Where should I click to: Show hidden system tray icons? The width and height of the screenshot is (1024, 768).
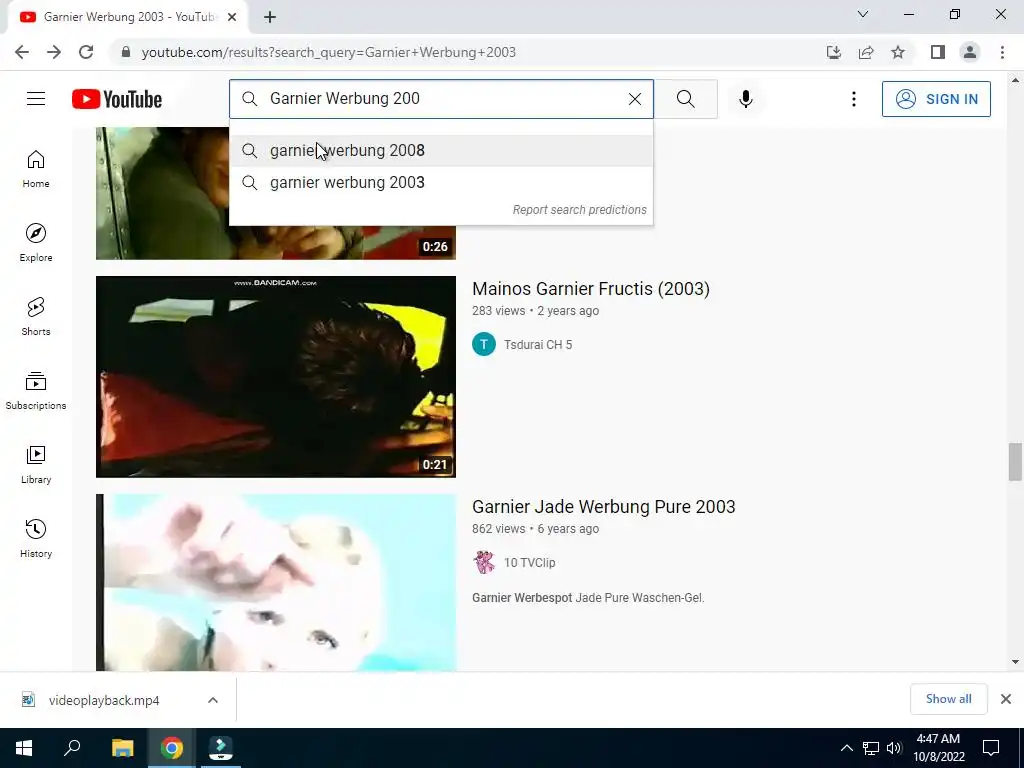[846, 748]
